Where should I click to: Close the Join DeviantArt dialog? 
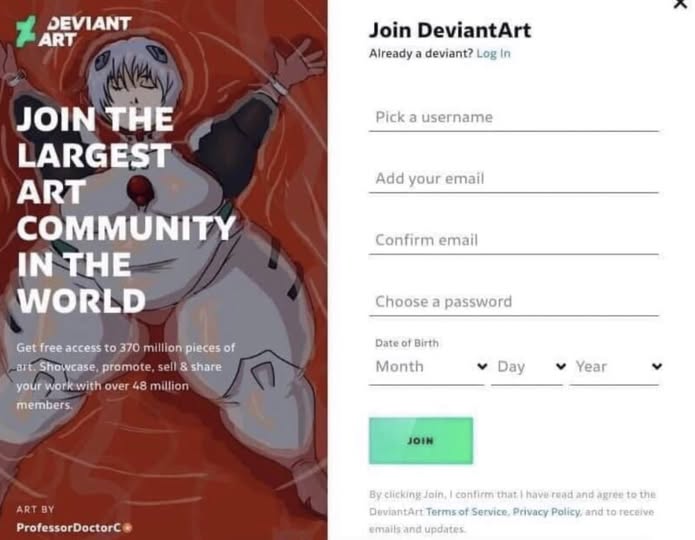tap(680, 4)
